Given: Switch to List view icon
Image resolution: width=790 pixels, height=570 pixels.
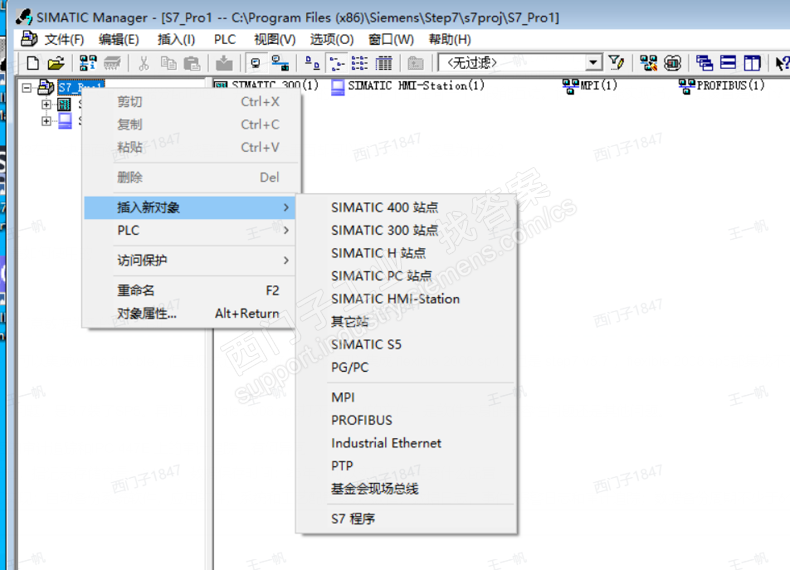Looking at the screenshot, I should 359,63.
